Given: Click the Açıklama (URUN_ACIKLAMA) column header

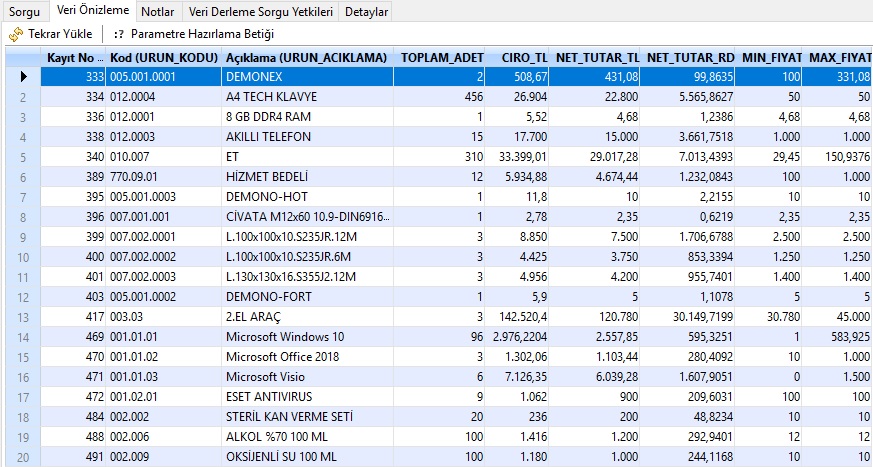Looking at the screenshot, I should click(x=306, y=58).
